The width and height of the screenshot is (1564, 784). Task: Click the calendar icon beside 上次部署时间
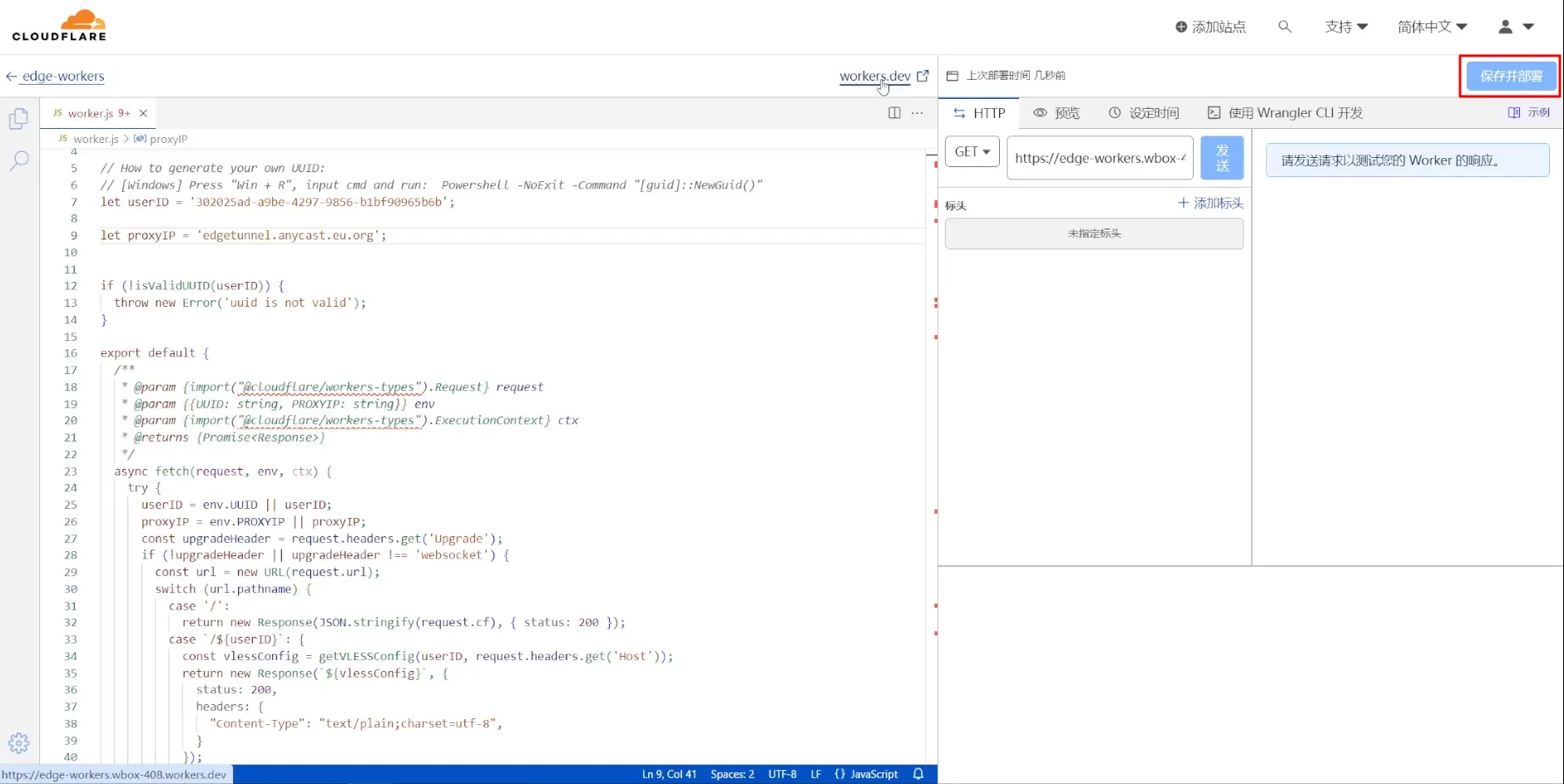click(x=953, y=76)
